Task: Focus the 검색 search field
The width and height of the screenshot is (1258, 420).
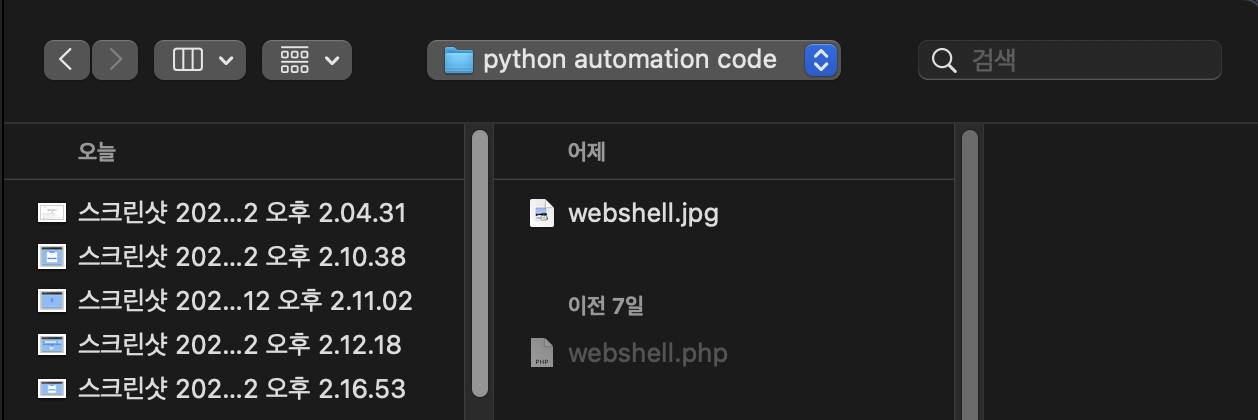Action: click(1069, 60)
